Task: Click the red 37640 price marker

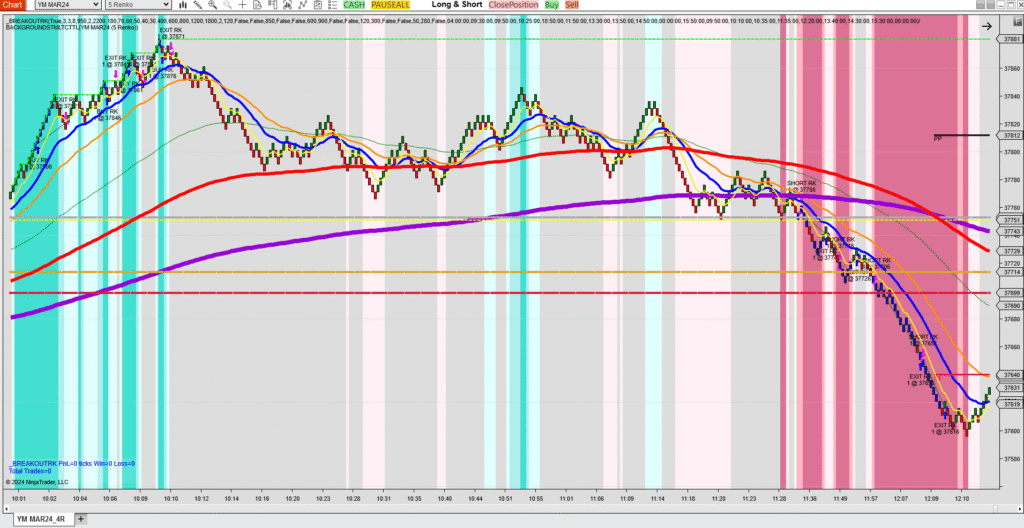Action: point(1010,375)
